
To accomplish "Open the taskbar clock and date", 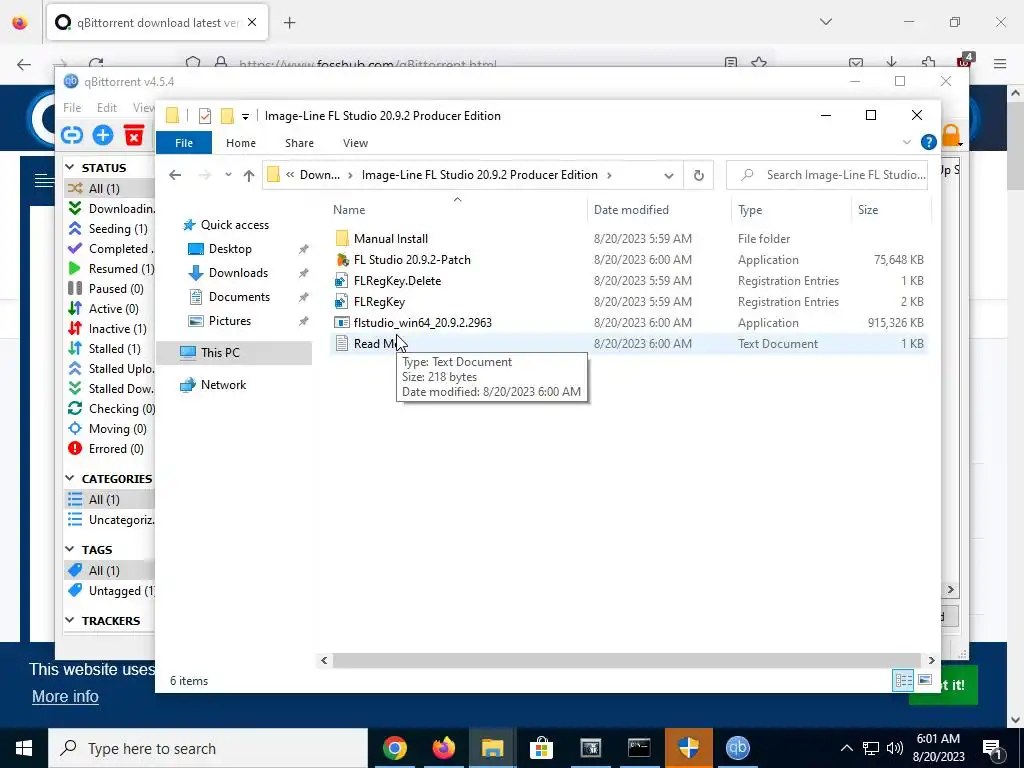I will click(x=938, y=748).
